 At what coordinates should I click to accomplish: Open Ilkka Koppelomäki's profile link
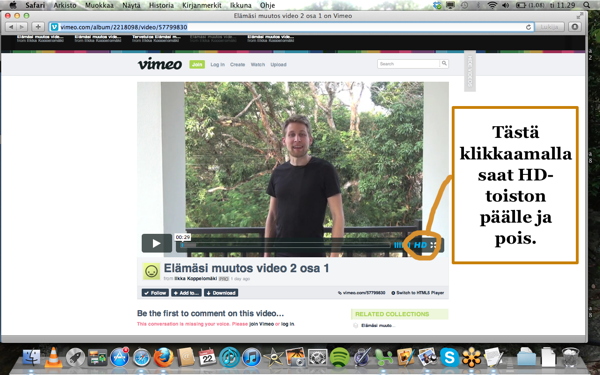pyautogui.click(x=196, y=279)
